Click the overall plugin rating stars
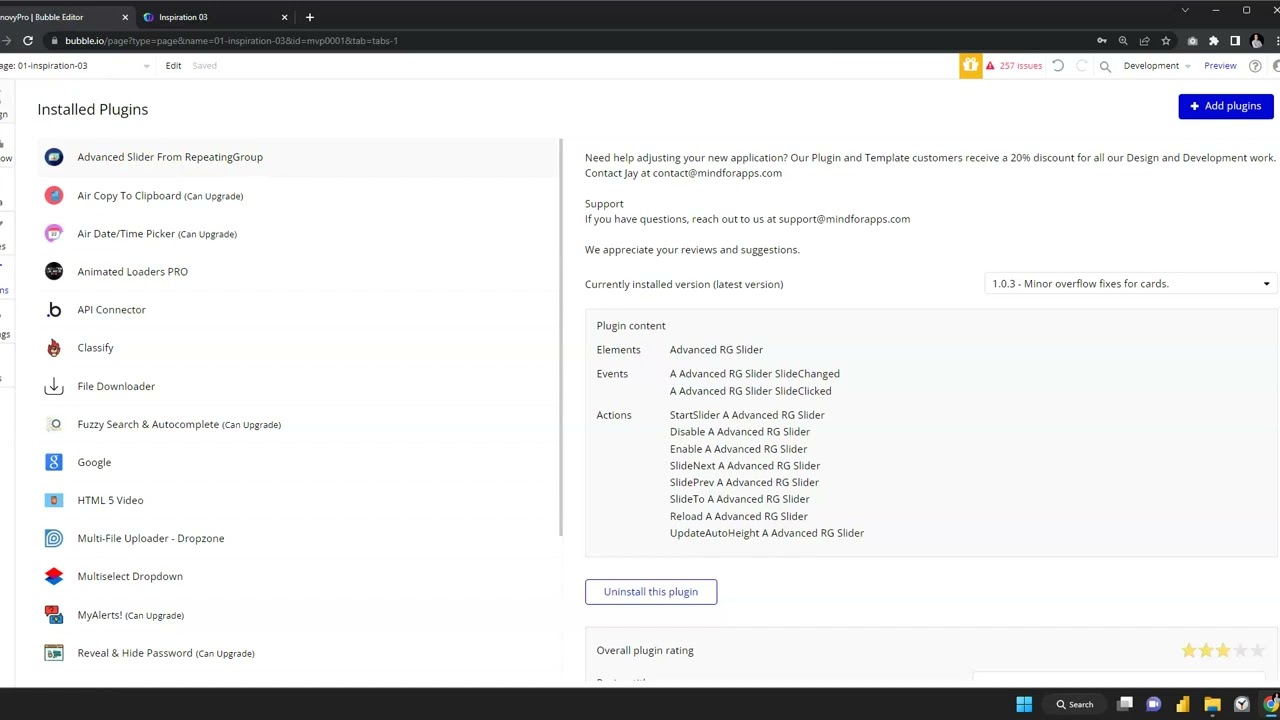 (x=1223, y=651)
